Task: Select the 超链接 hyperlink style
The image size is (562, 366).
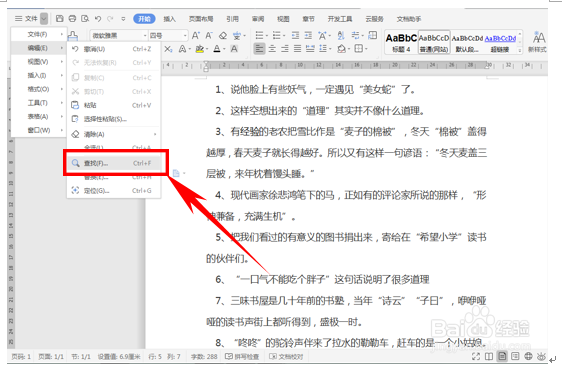Action: click(x=500, y=42)
